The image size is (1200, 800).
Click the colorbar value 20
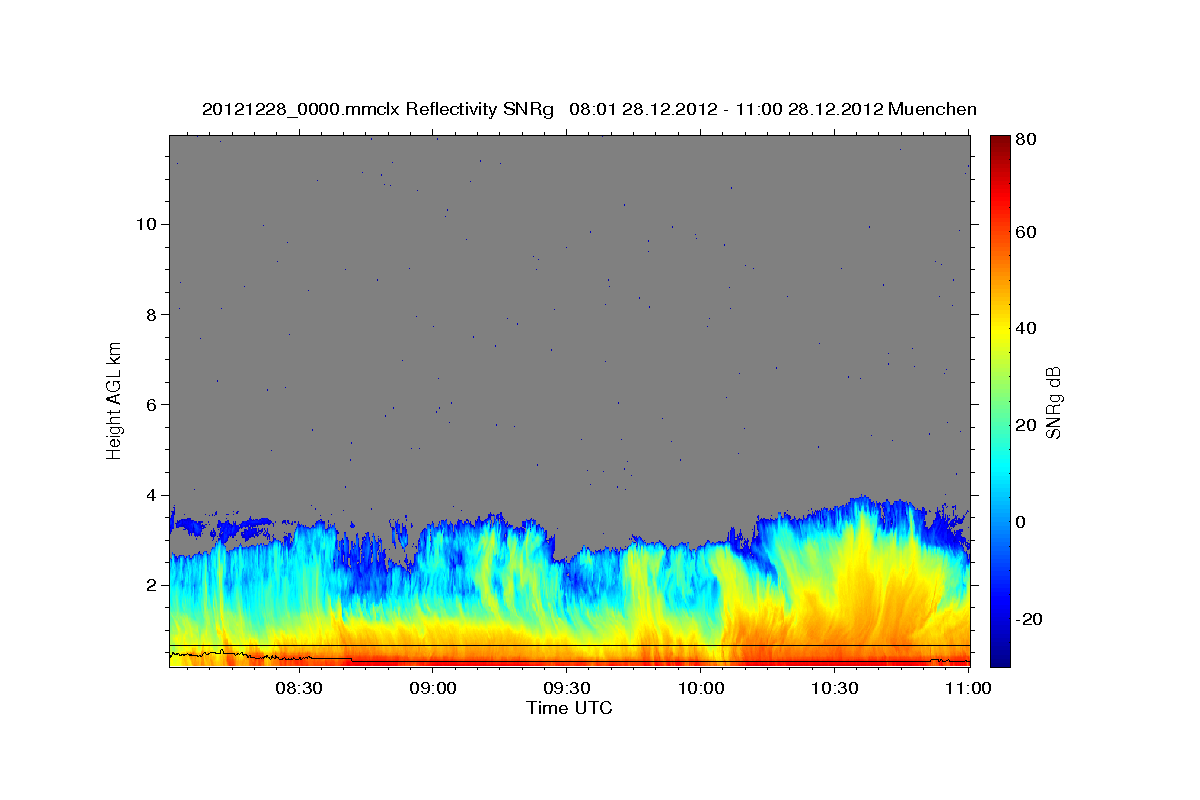(x=1025, y=425)
